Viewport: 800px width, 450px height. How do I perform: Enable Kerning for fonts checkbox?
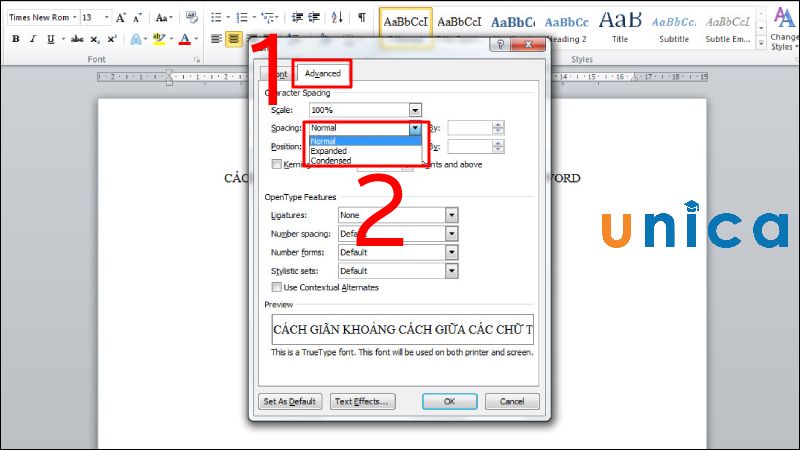(x=277, y=164)
